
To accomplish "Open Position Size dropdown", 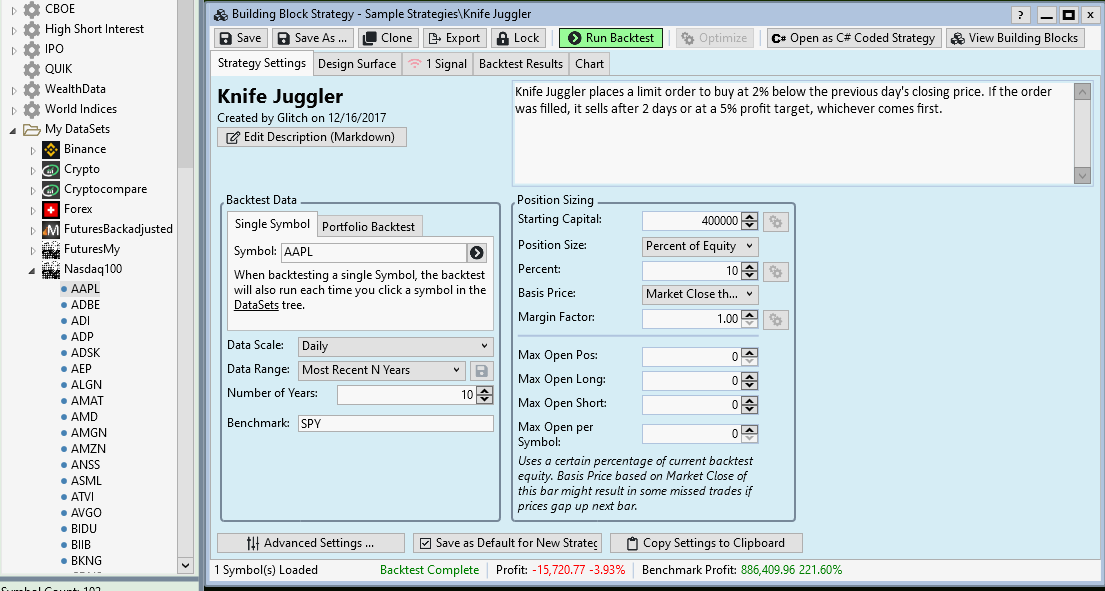I will click(700, 246).
